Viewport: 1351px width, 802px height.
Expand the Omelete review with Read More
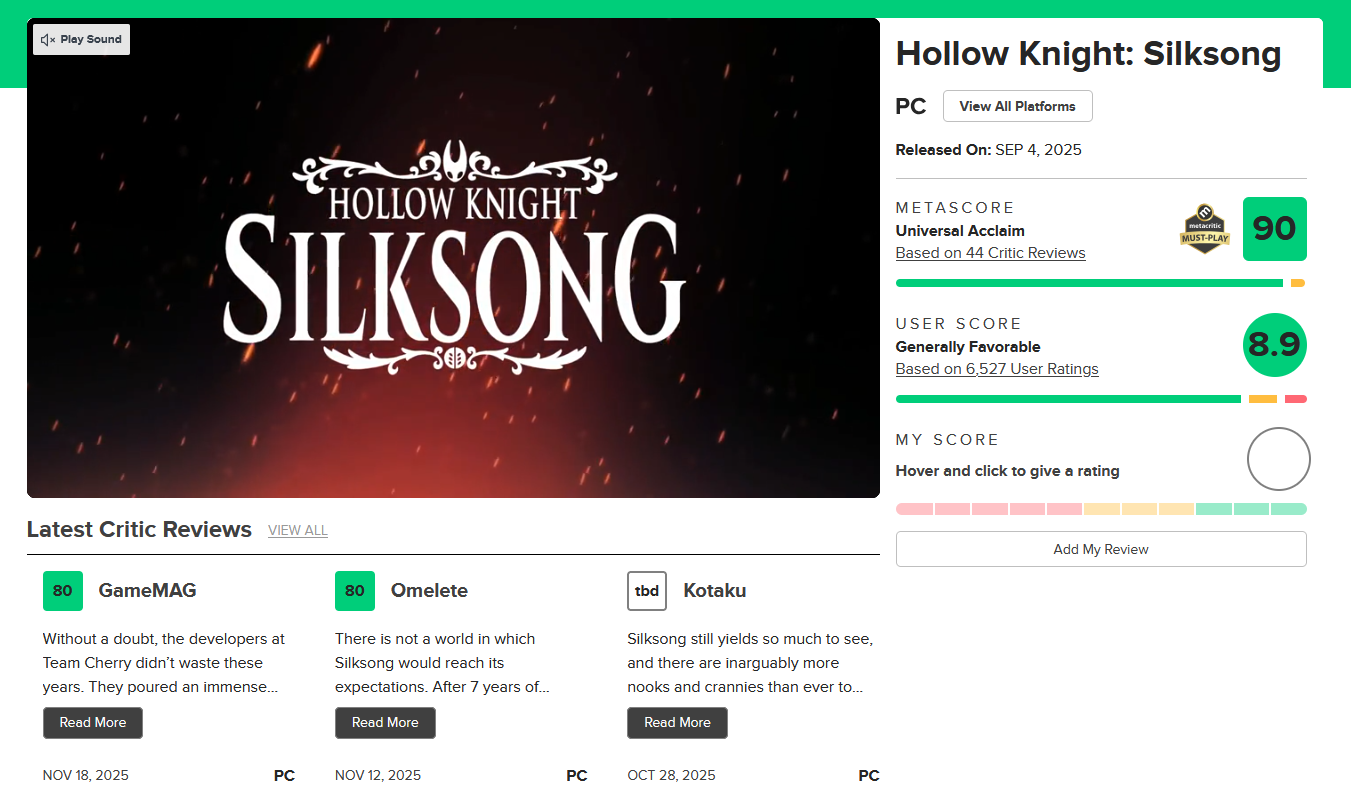[x=385, y=723]
